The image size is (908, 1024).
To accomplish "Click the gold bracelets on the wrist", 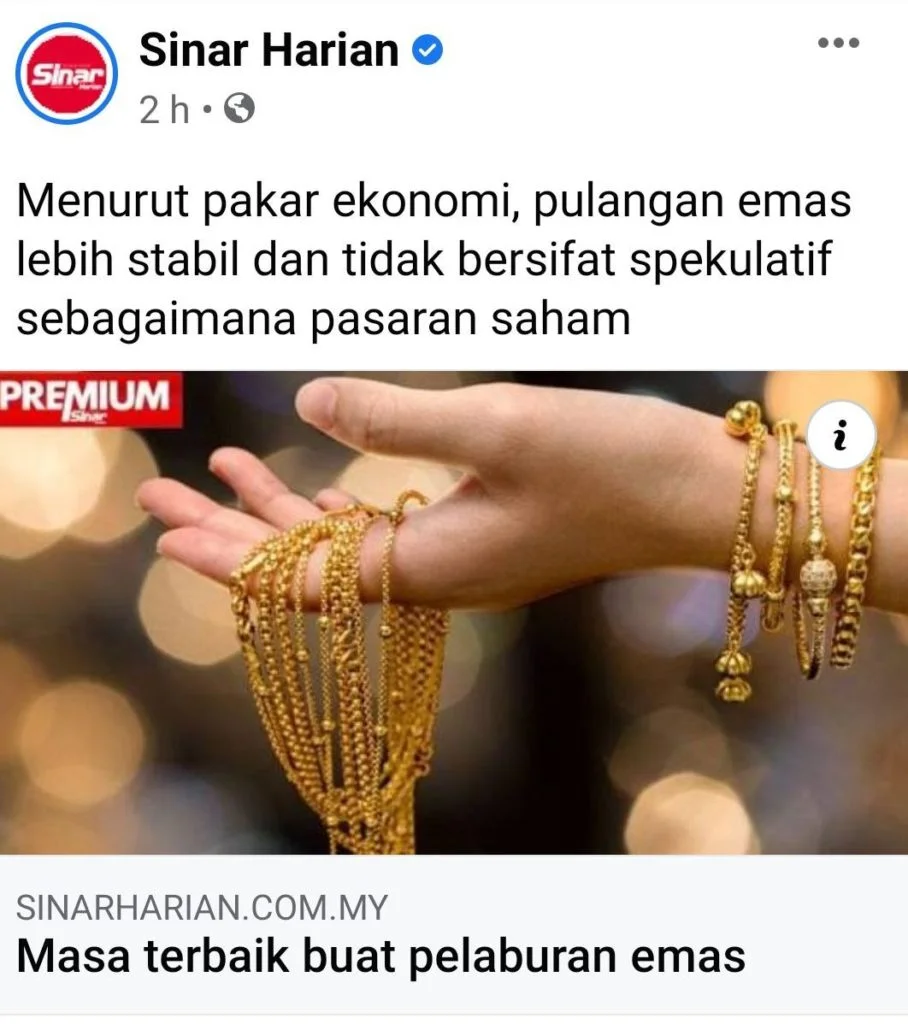I will point(800,549).
